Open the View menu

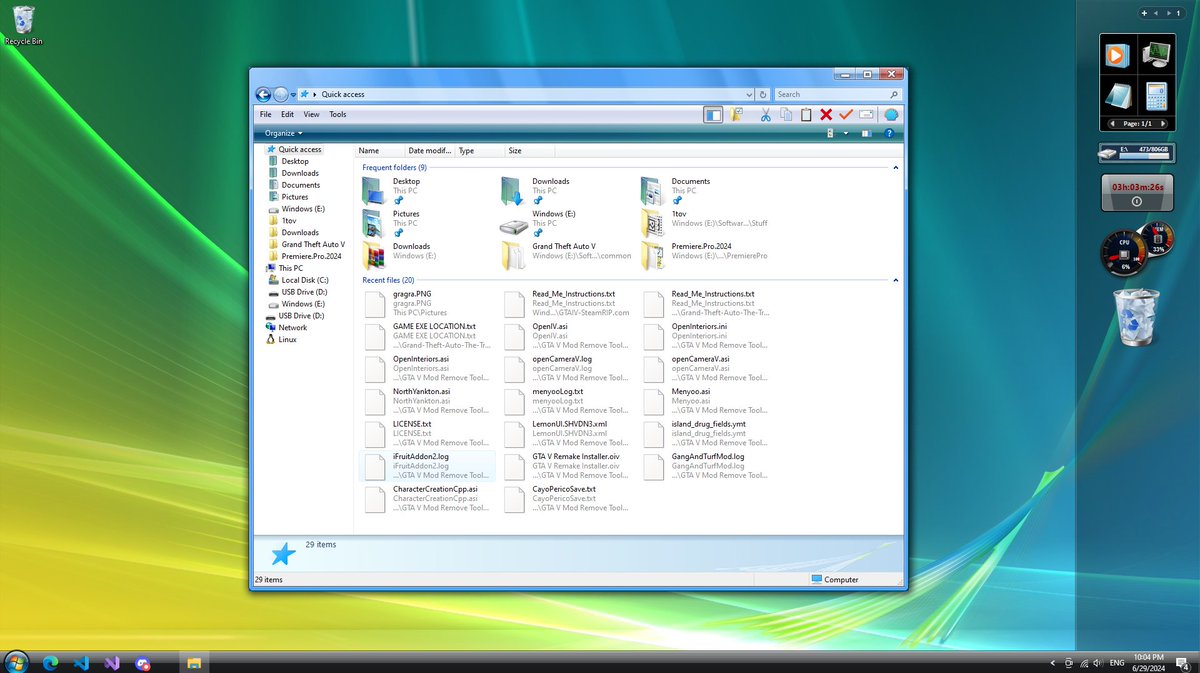click(312, 114)
